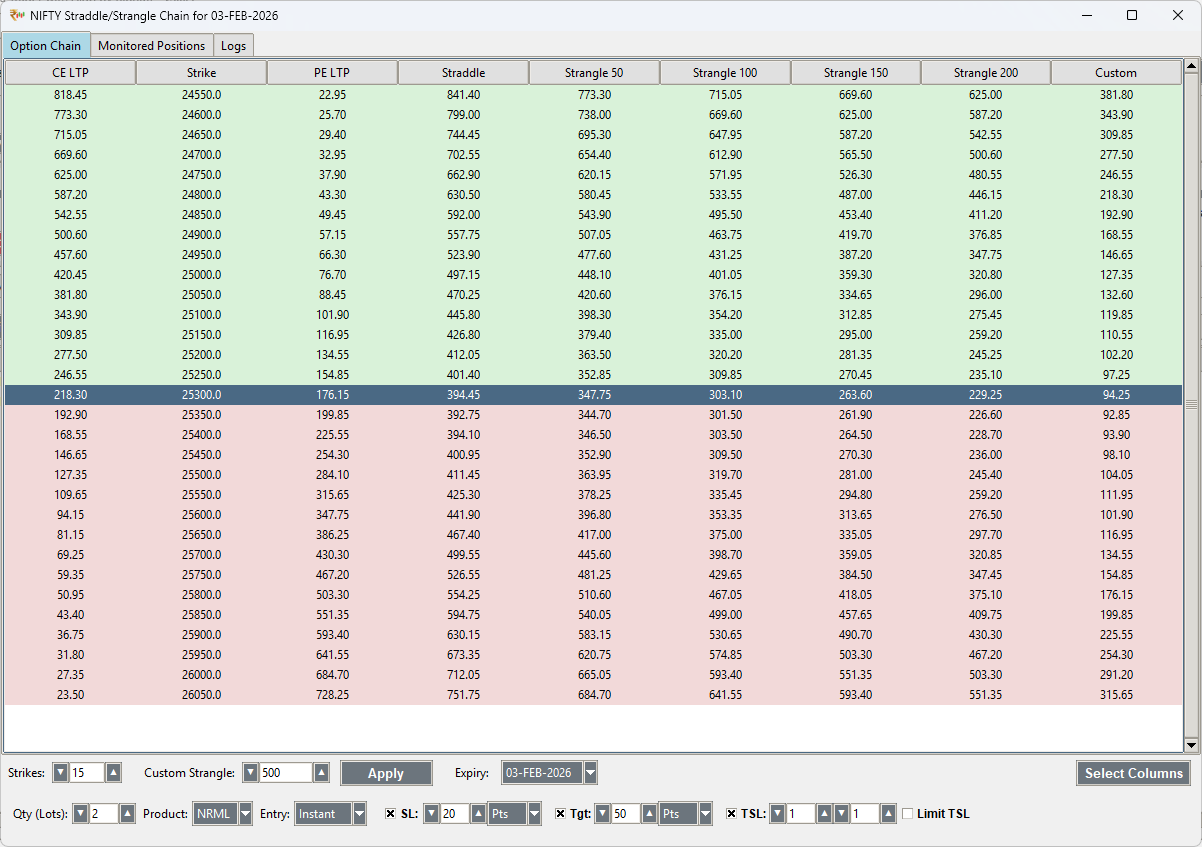Expand the Product NRML dropdown
Image resolution: width=1202 pixels, height=847 pixels.
point(245,814)
